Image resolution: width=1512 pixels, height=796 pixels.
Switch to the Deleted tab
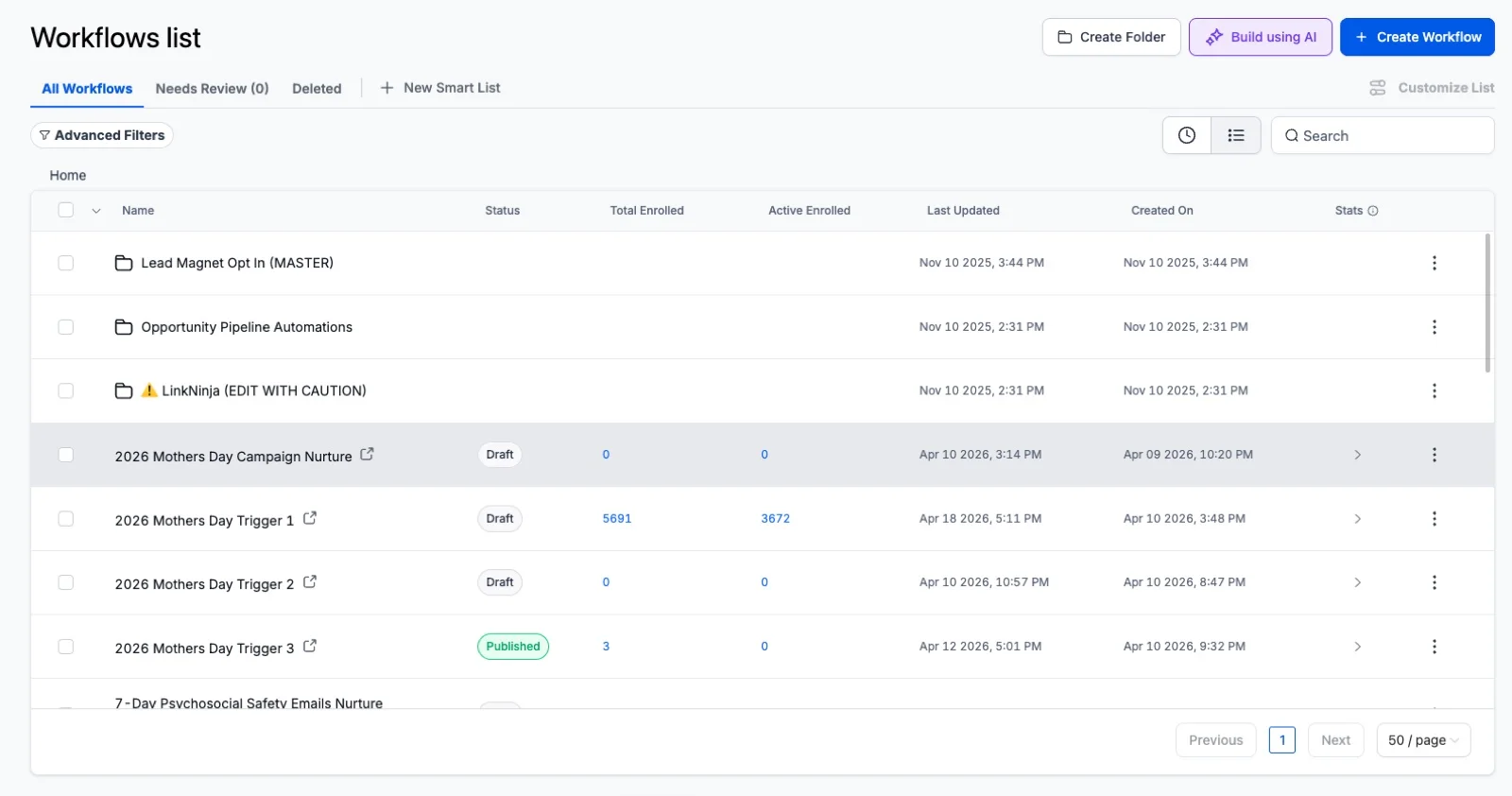(317, 89)
